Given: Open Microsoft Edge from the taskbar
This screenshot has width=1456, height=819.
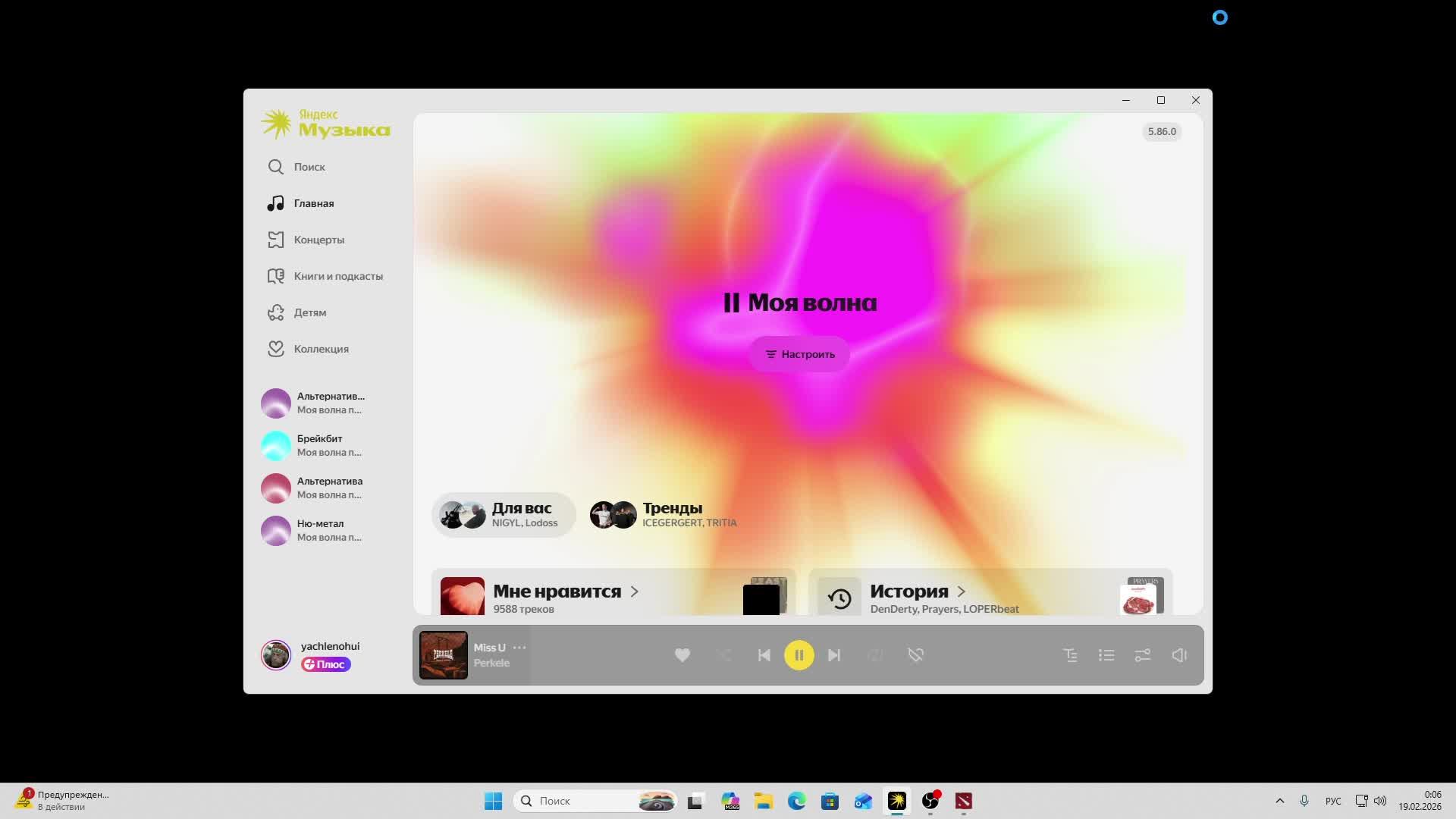Looking at the screenshot, I should coord(796,801).
